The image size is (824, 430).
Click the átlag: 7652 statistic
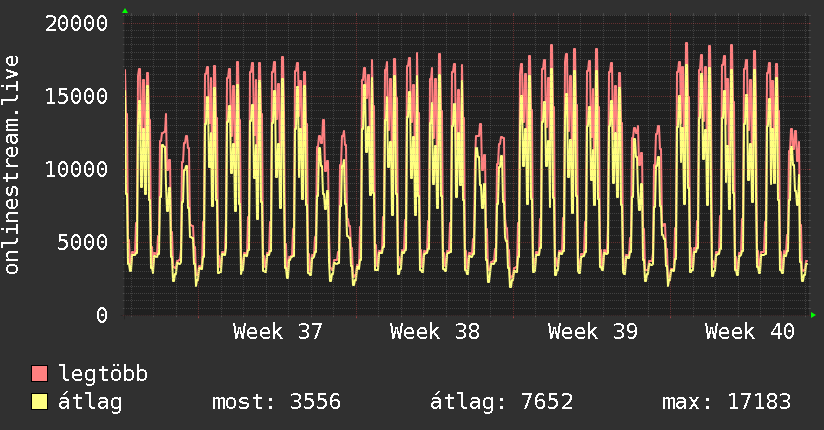(501, 402)
